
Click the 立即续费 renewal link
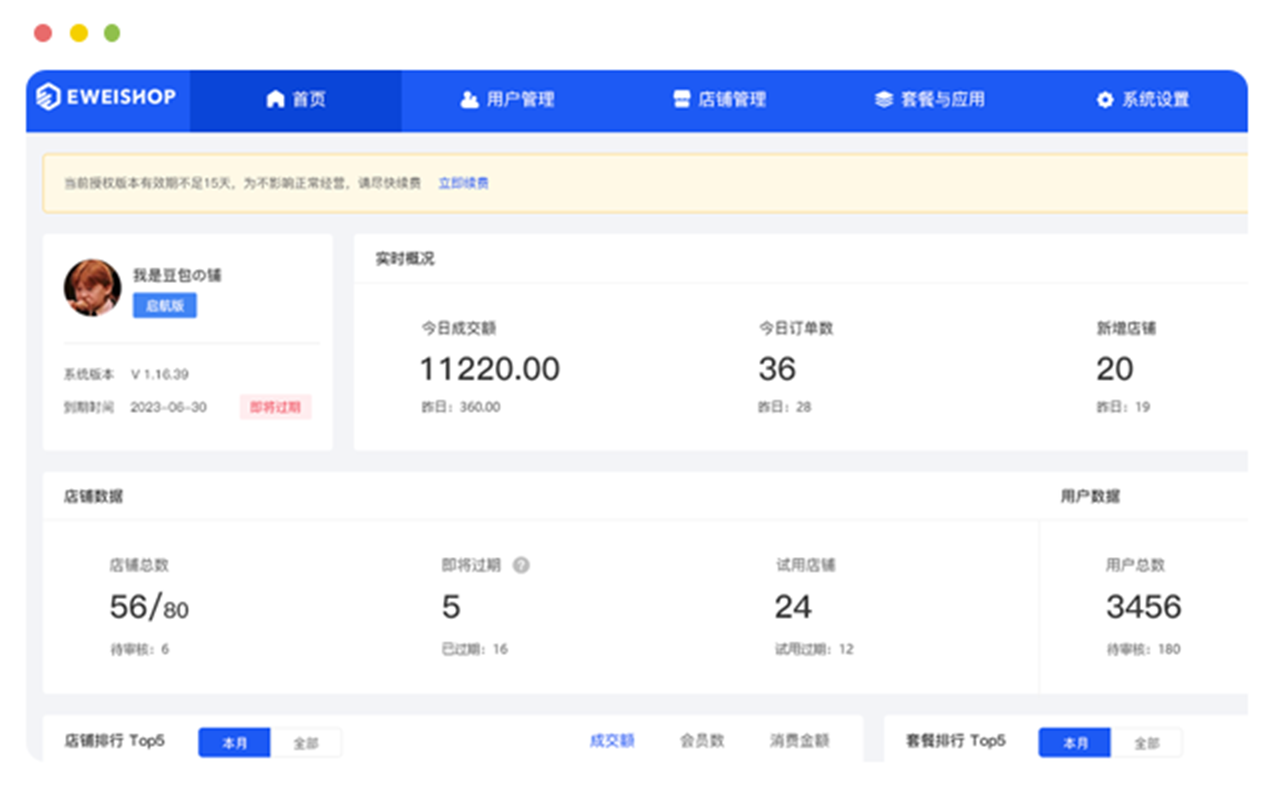point(463,183)
